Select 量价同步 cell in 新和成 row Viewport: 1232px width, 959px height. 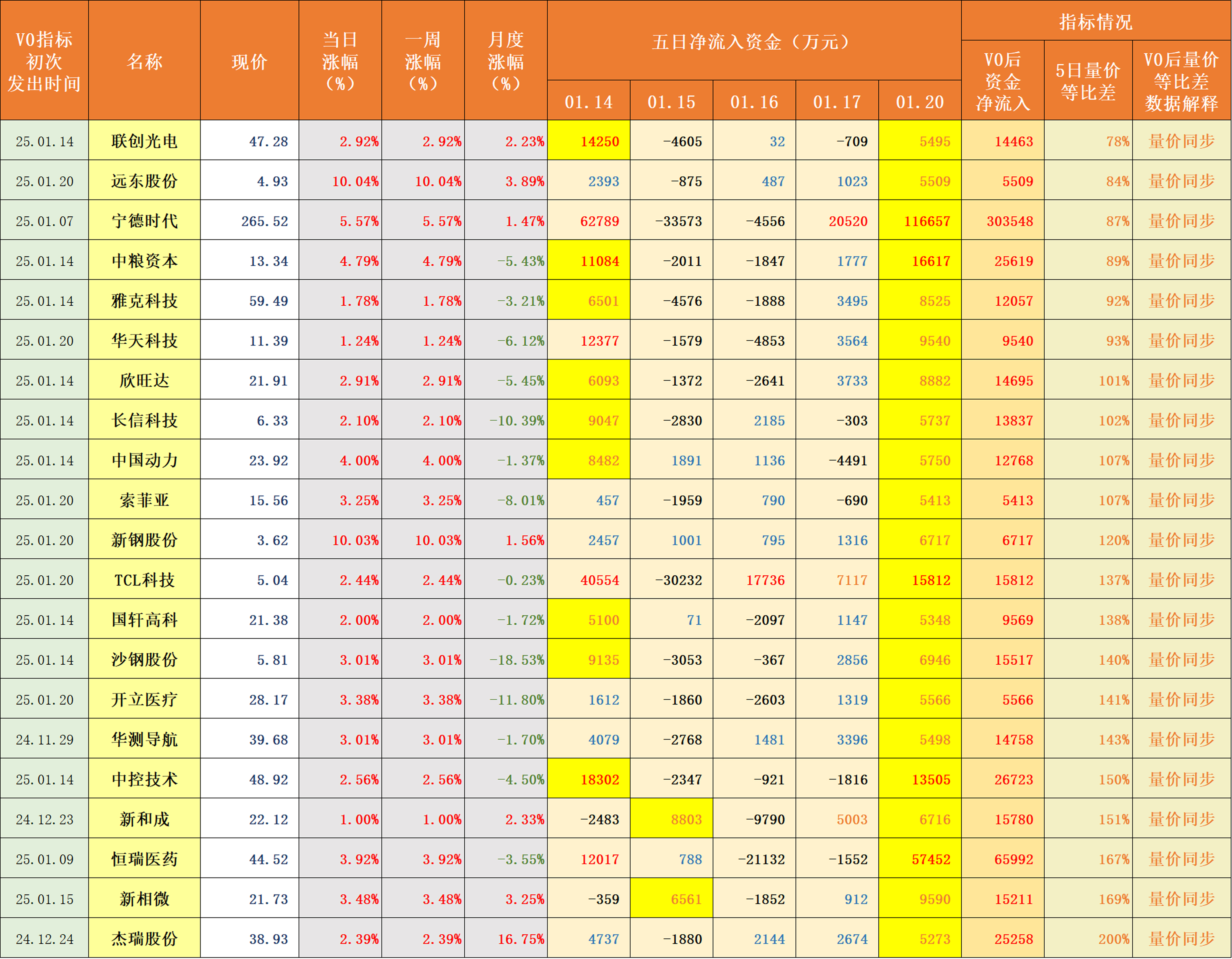point(1181,819)
